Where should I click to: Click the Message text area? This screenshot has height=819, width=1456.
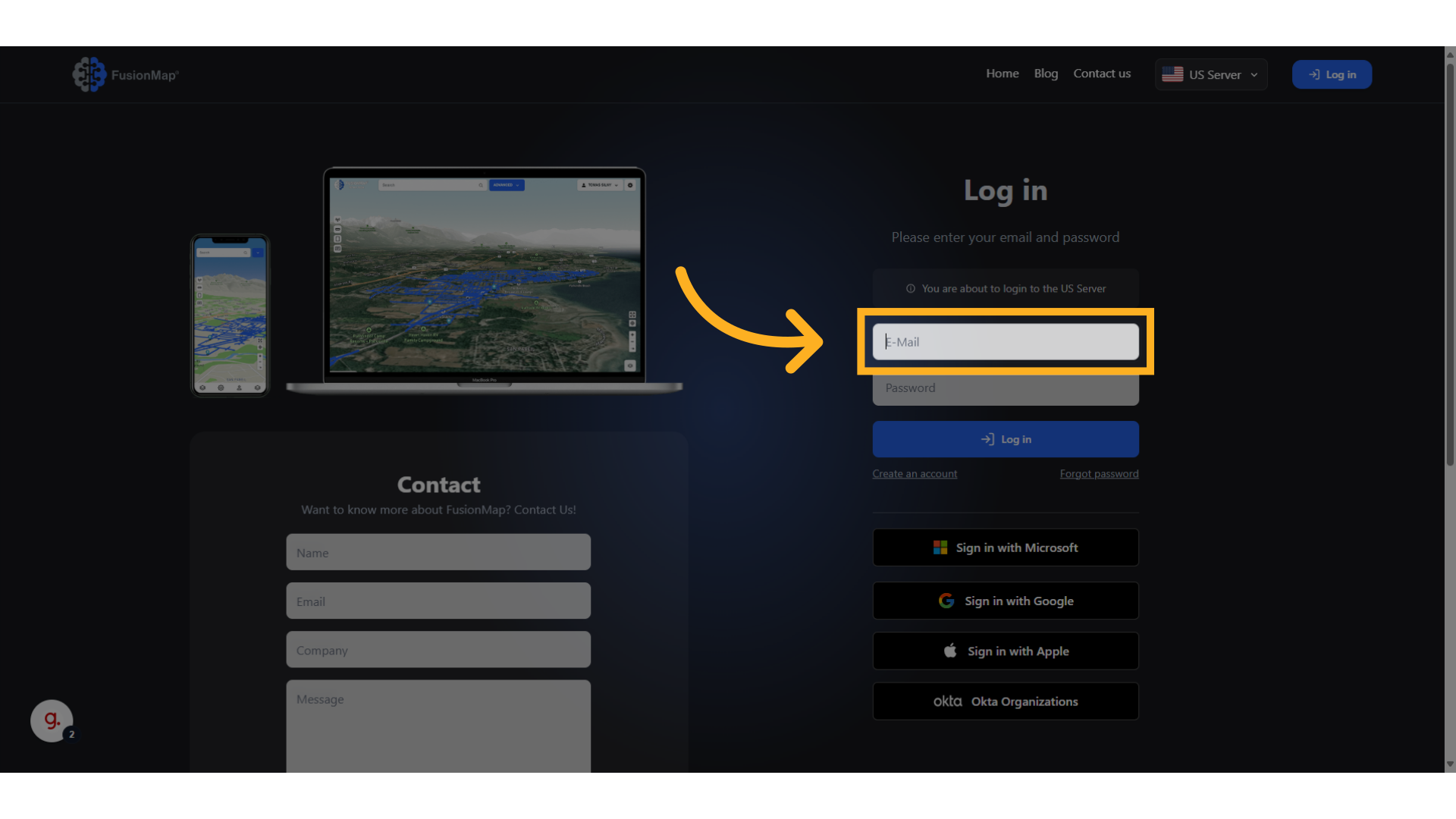[438, 726]
